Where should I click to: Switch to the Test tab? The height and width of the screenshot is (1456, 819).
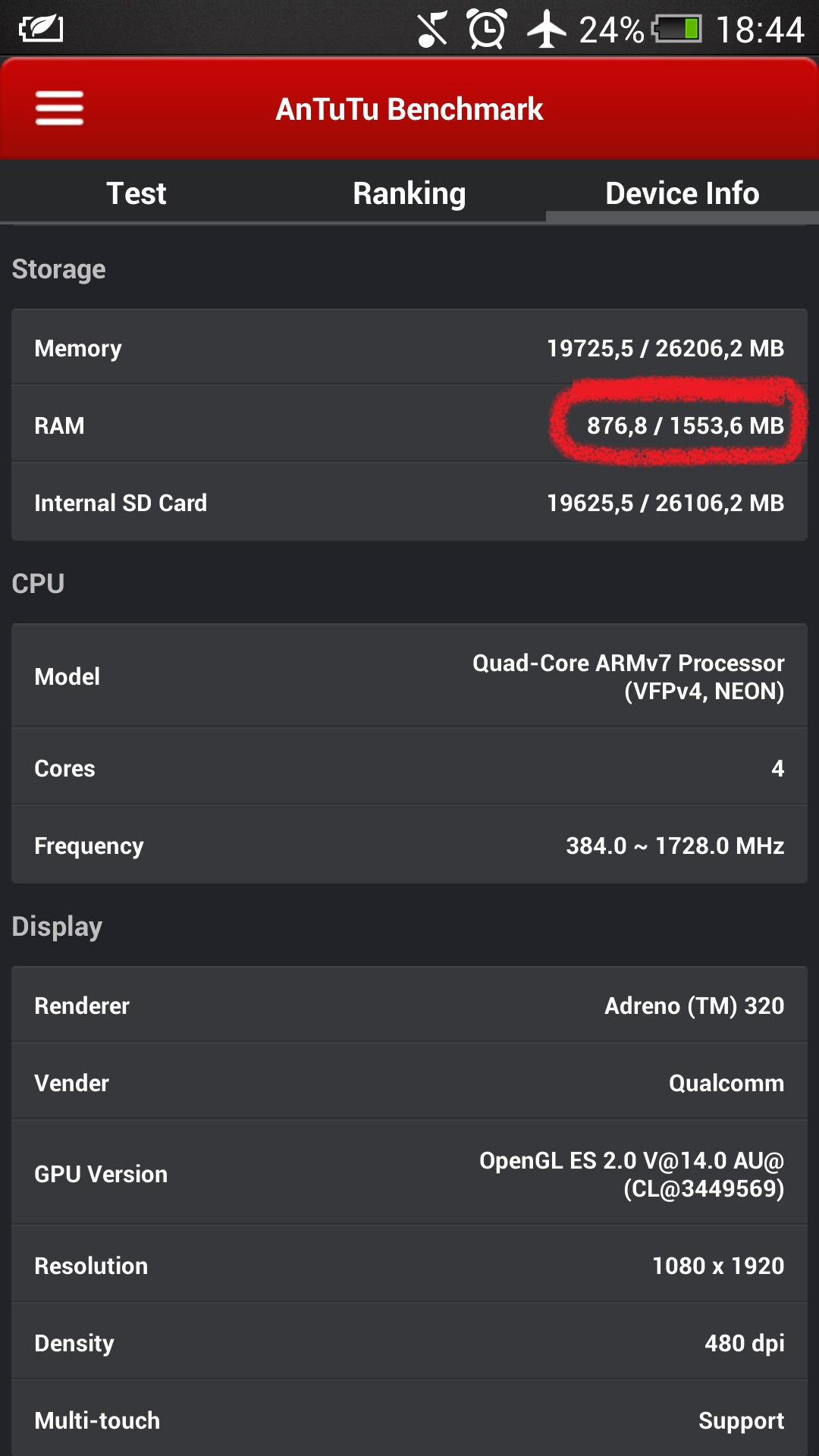136,193
